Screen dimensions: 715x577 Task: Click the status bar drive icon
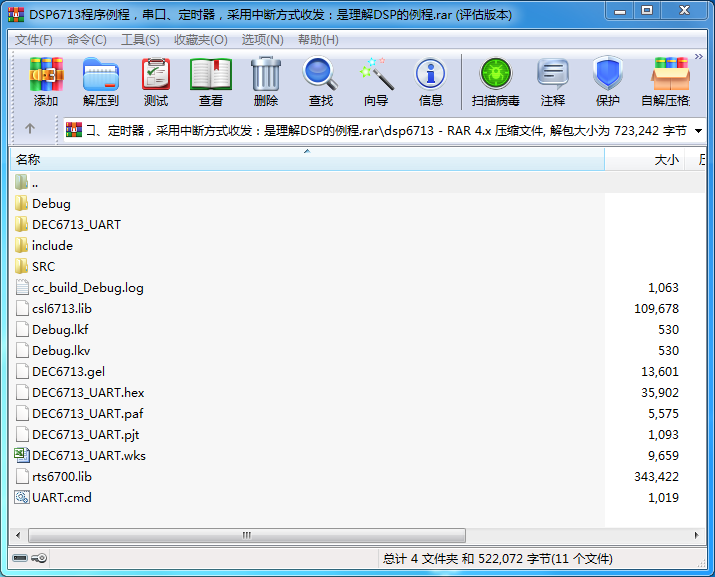click(20, 558)
